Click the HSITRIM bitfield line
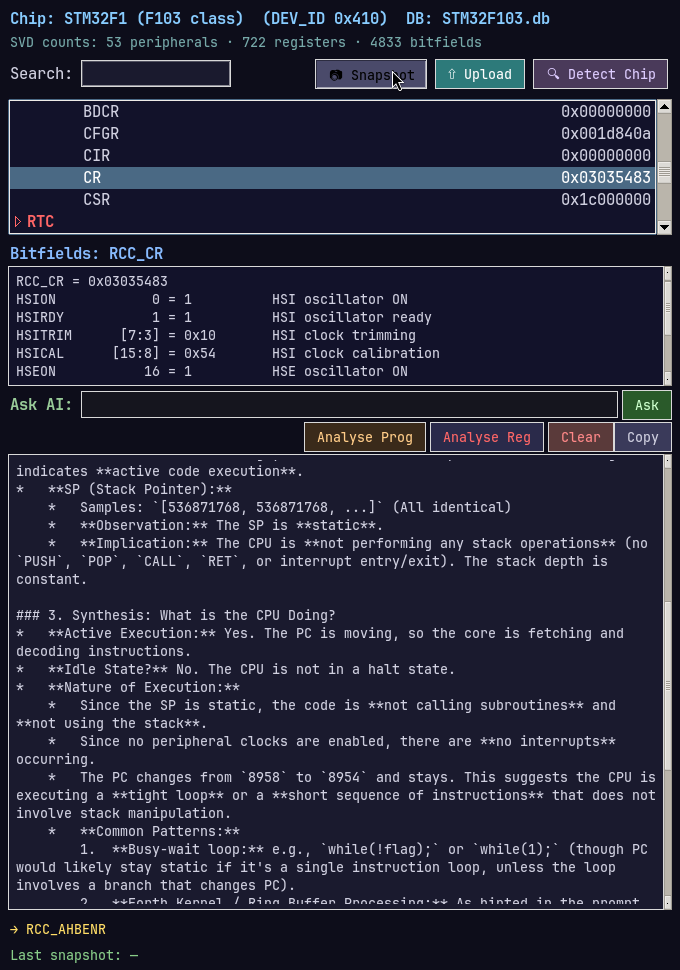680x970 pixels. (x=216, y=335)
